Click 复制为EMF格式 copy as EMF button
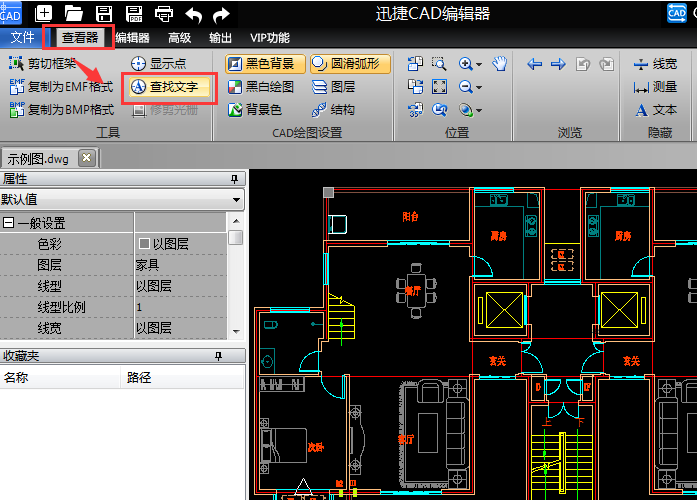The height and width of the screenshot is (501, 699). [x=61, y=87]
